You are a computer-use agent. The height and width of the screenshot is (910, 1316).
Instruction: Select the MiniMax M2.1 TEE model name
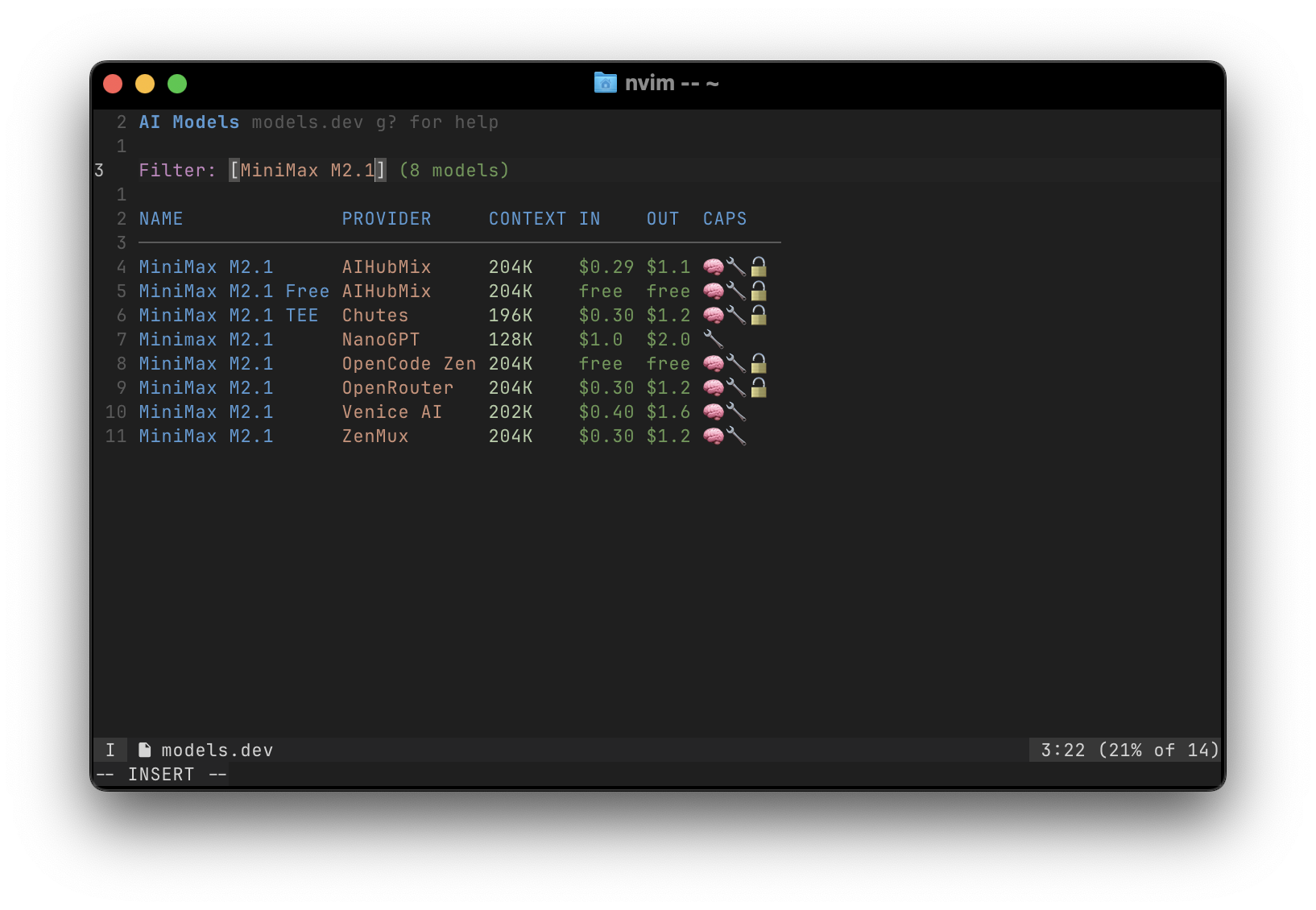(x=229, y=315)
